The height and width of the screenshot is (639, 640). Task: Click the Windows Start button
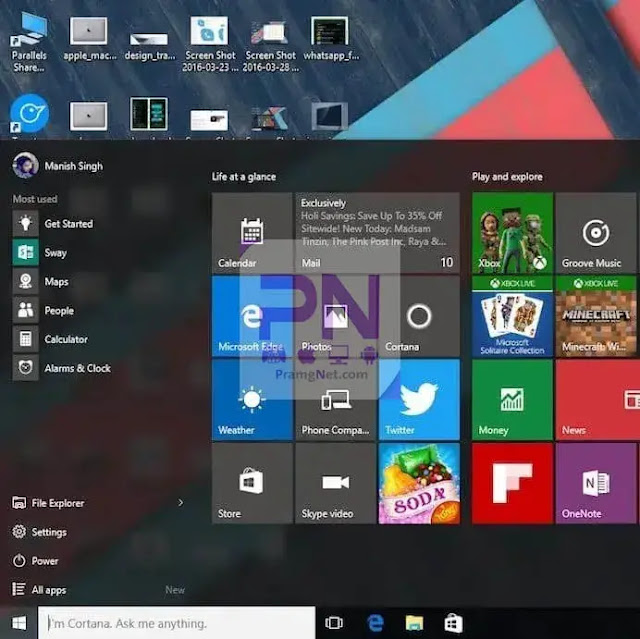19,623
